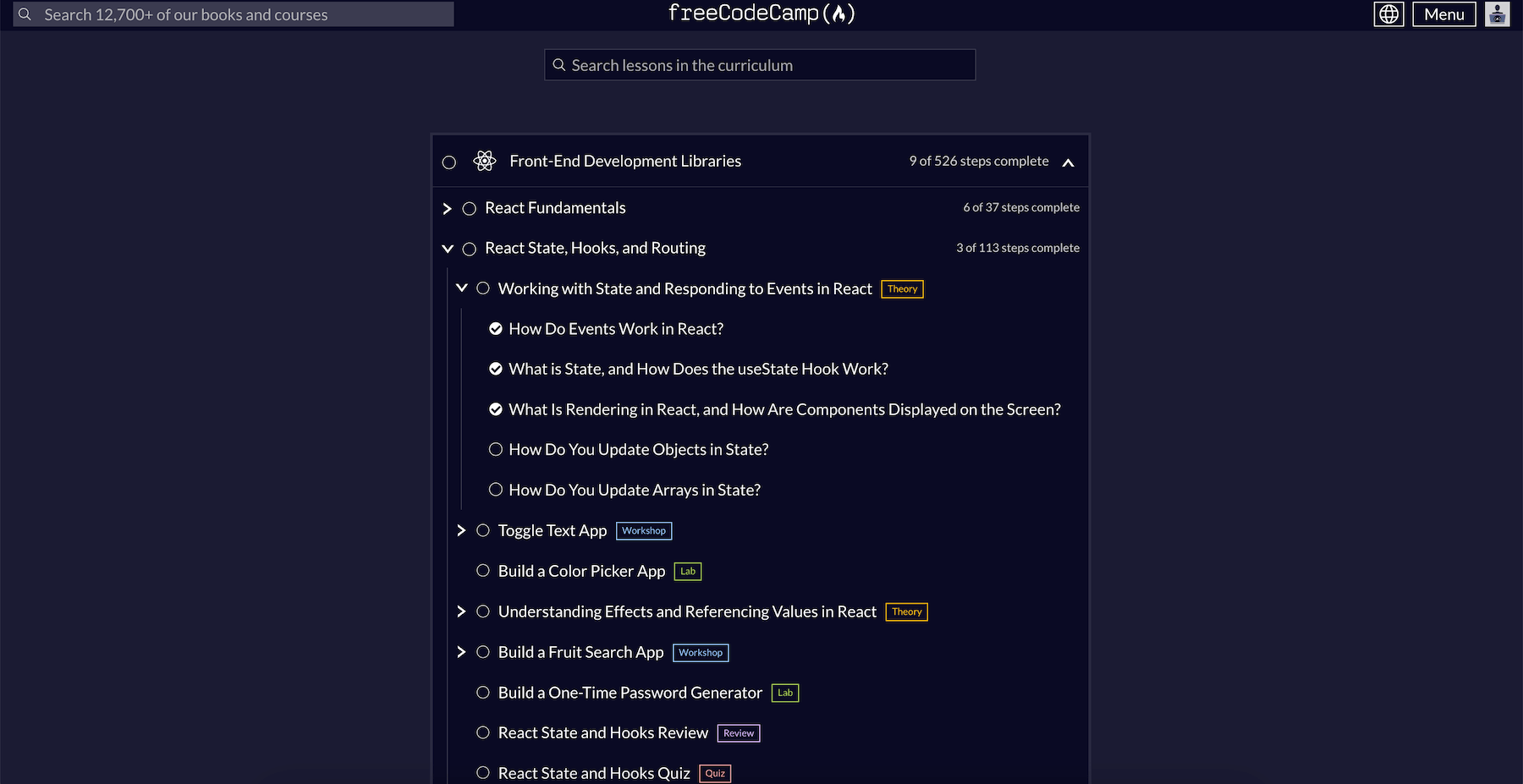Click "9 of 526 steps complete" text
Image resolution: width=1523 pixels, height=784 pixels.
point(979,161)
